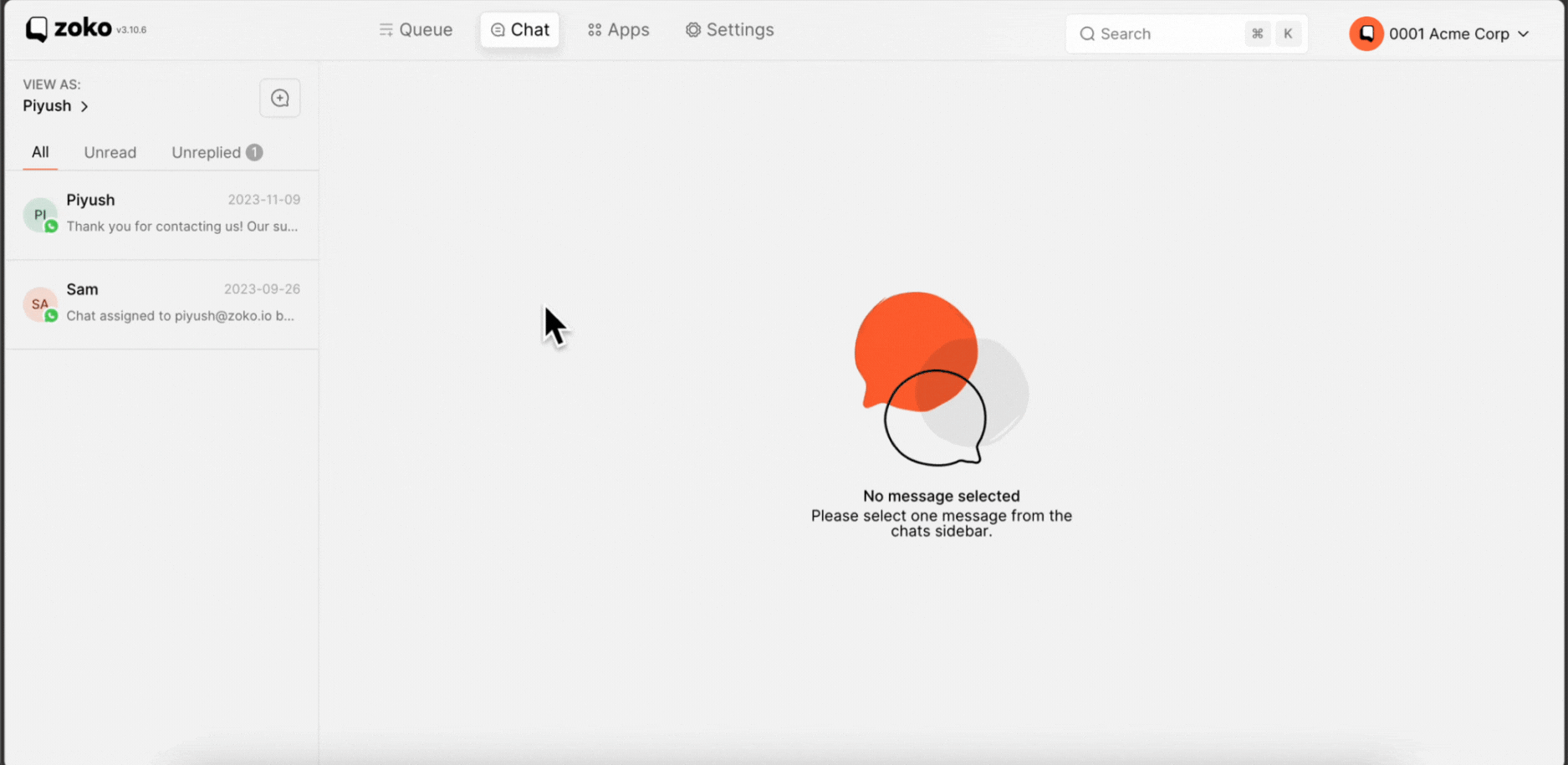Screen dimensions: 1568x765
Task: Select the Unreplied filter tab
Action: (x=217, y=152)
